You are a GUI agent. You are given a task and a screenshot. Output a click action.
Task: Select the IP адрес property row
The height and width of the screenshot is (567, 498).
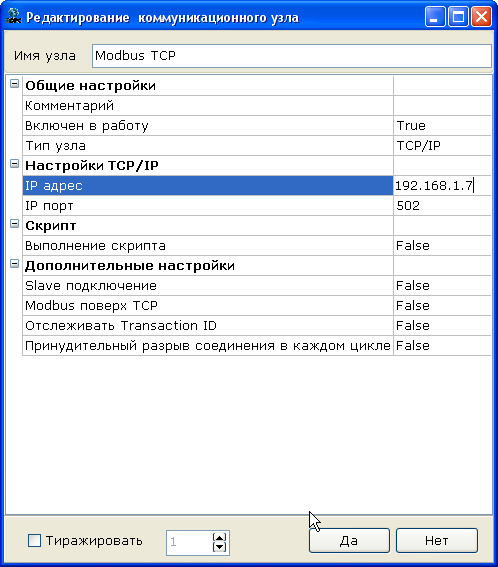tap(208, 186)
